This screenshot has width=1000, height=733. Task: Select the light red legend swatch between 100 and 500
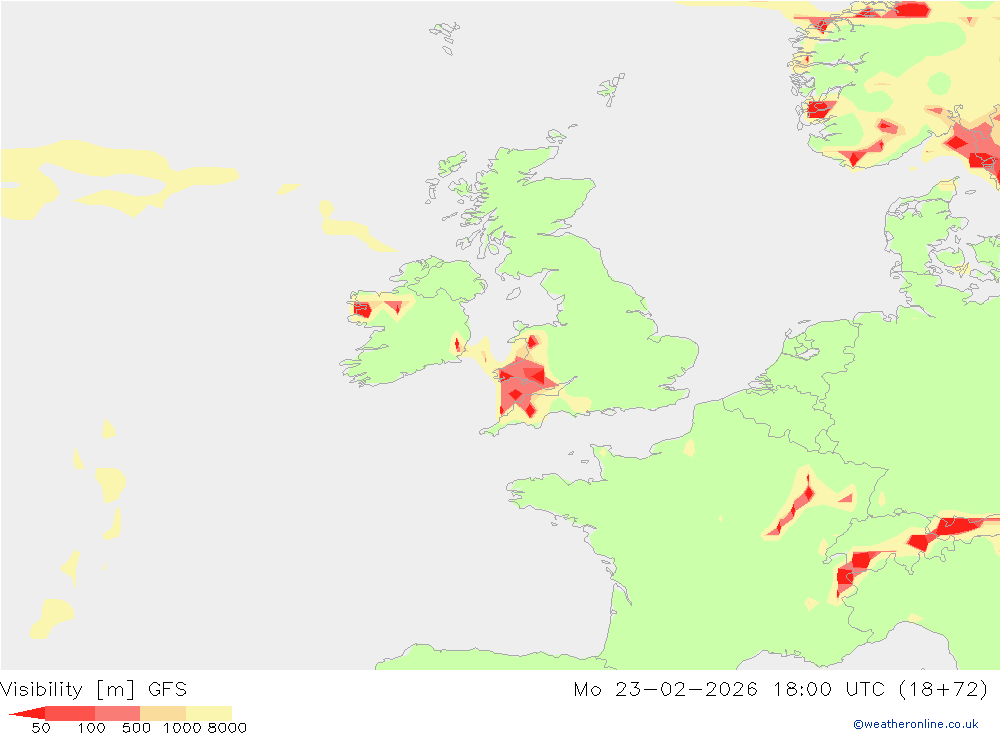click(117, 713)
